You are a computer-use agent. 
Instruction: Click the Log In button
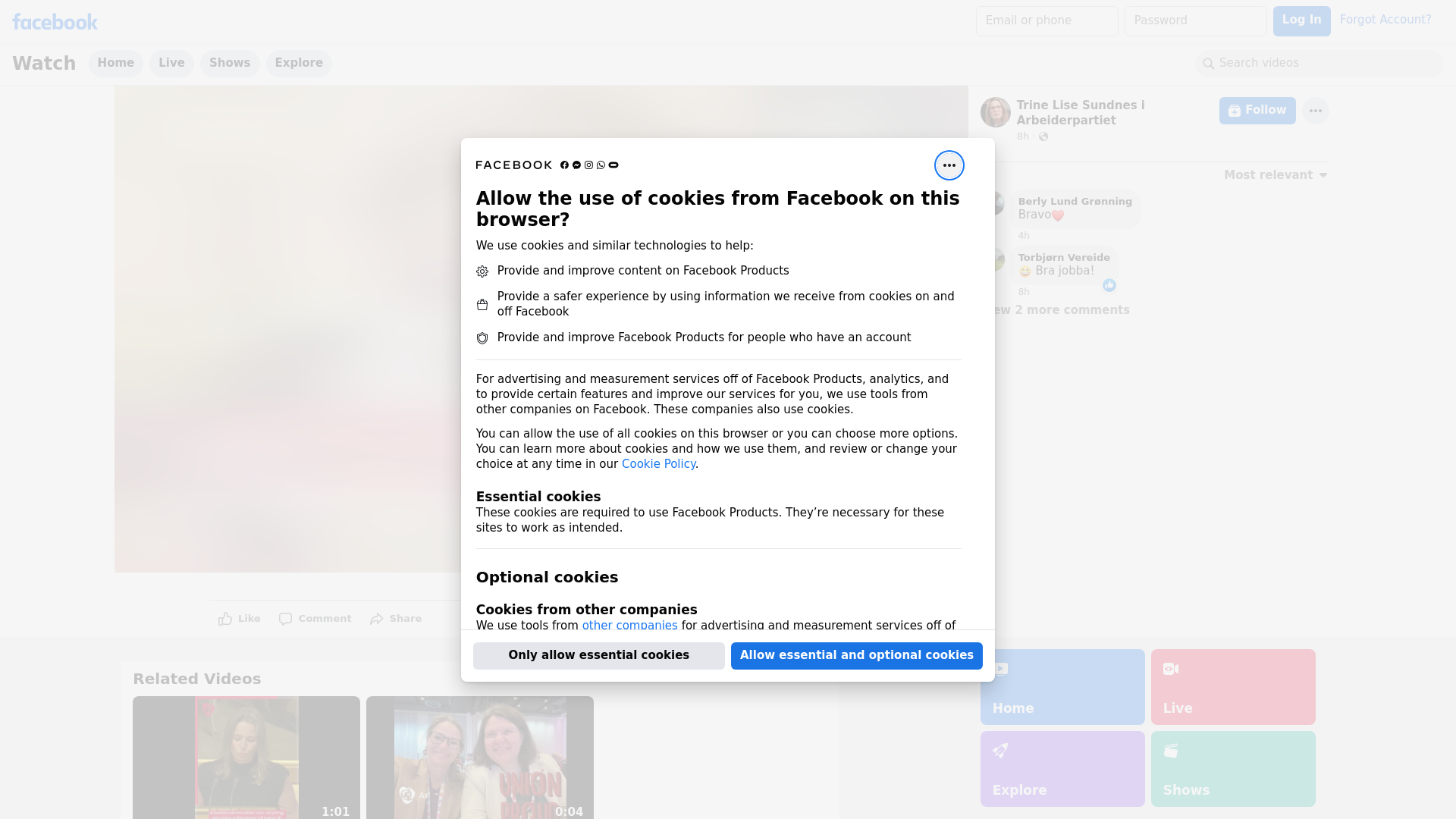[x=1301, y=21]
